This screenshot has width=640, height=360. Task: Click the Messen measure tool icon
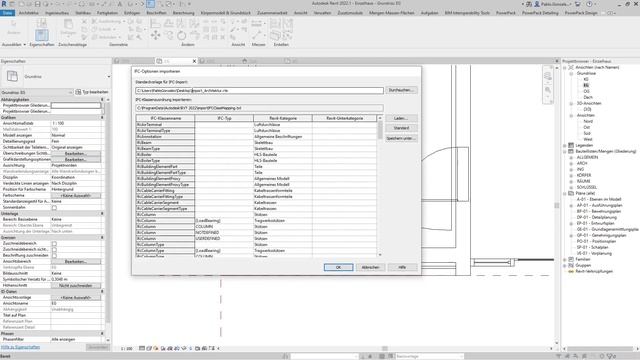pos(257,35)
